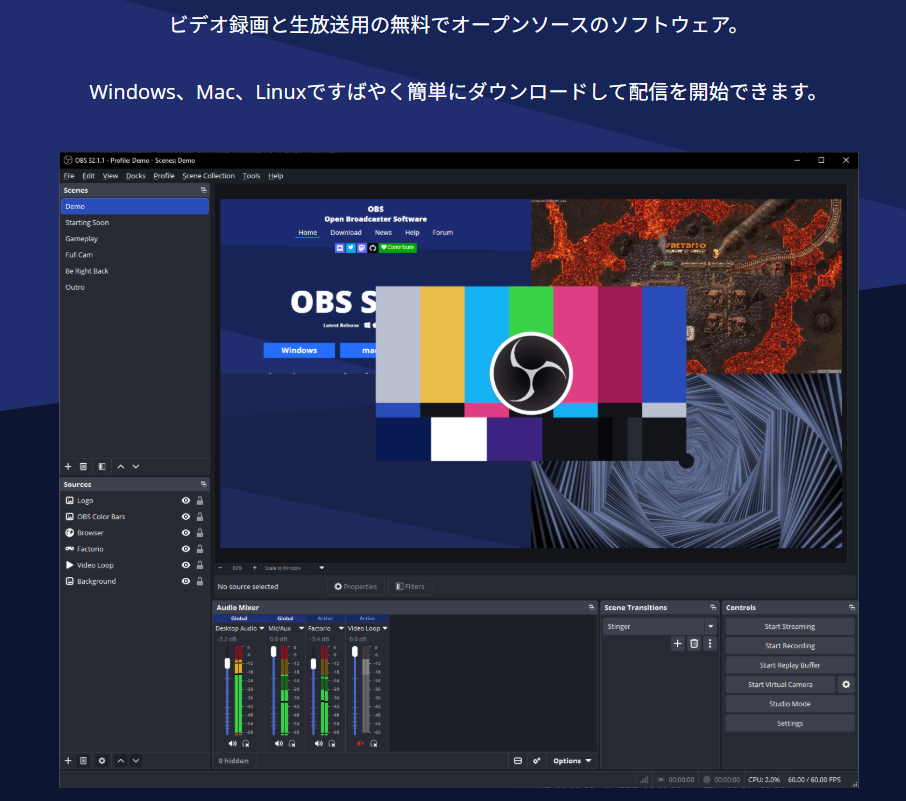This screenshot has height=801, width=906.
Task: Select the Starting Soon scene
Action: click(88, 223)
